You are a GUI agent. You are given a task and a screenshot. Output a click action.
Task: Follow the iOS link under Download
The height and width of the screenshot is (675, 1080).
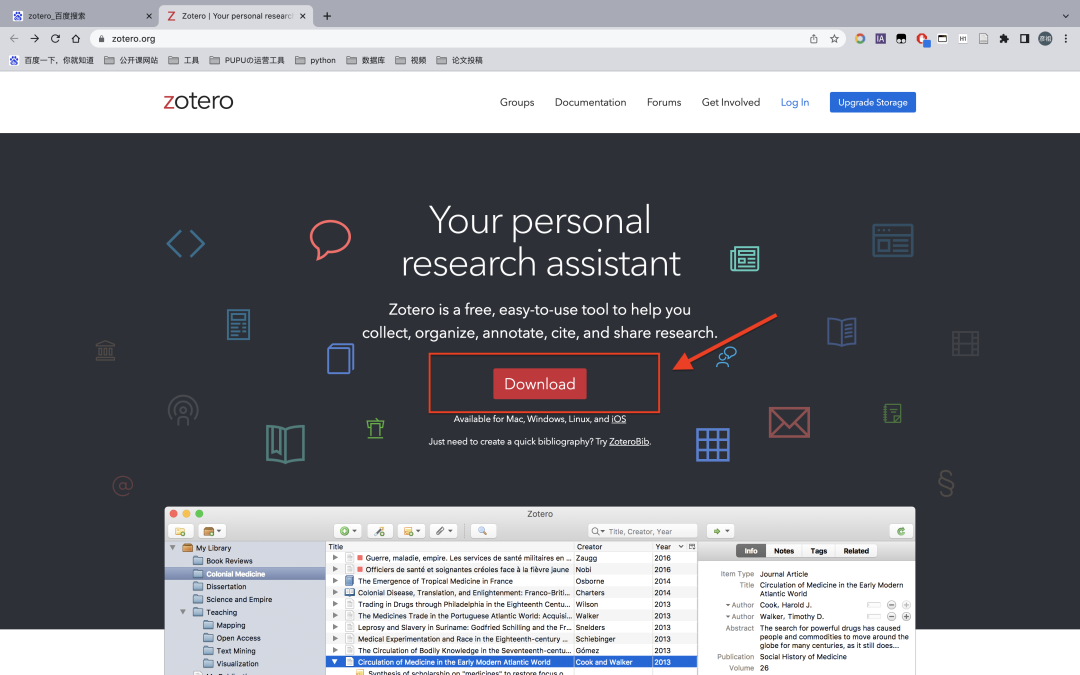click(619, 419)
